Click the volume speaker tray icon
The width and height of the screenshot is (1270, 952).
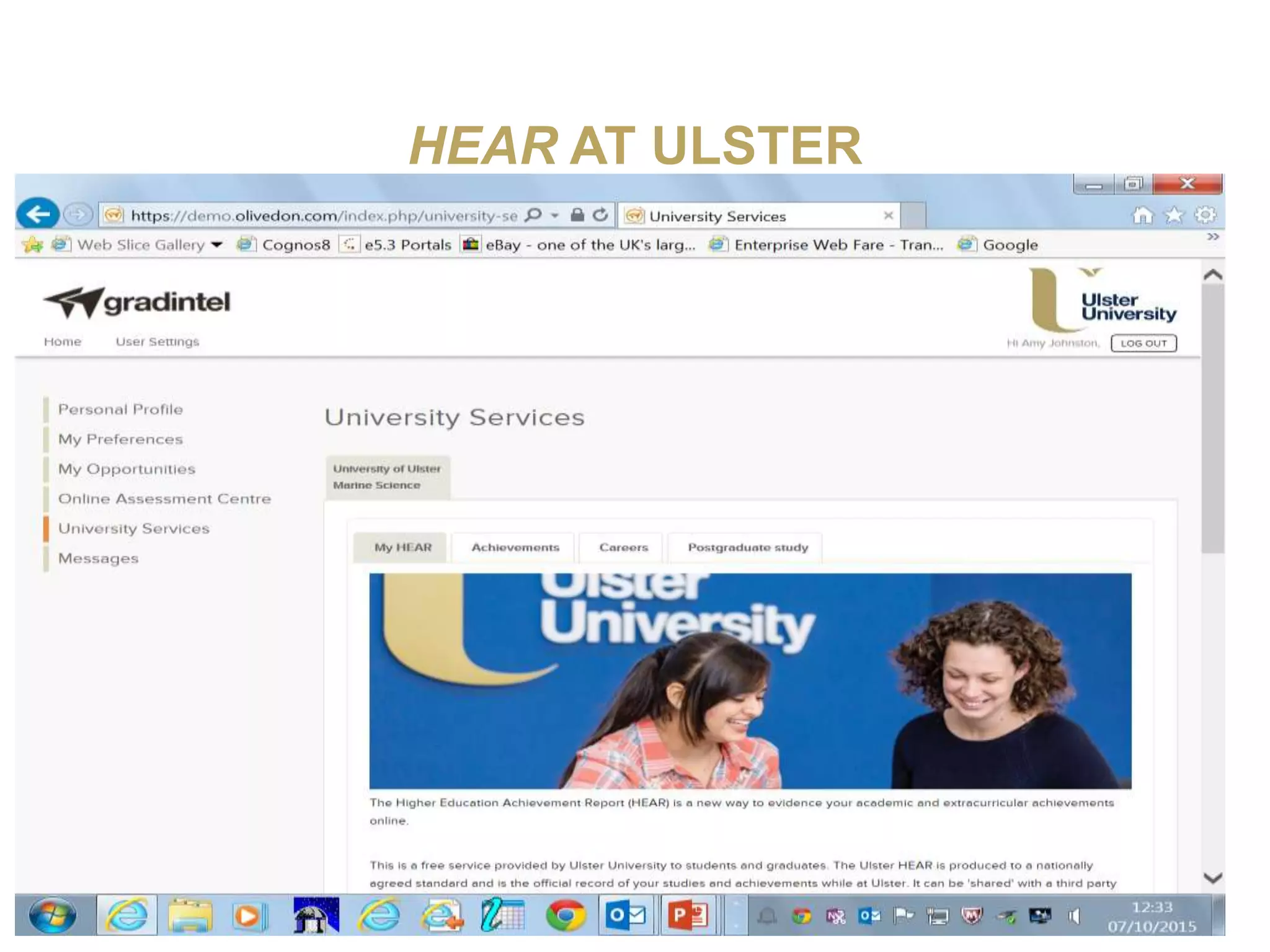pyautogui.click(x=1074, y=915)
